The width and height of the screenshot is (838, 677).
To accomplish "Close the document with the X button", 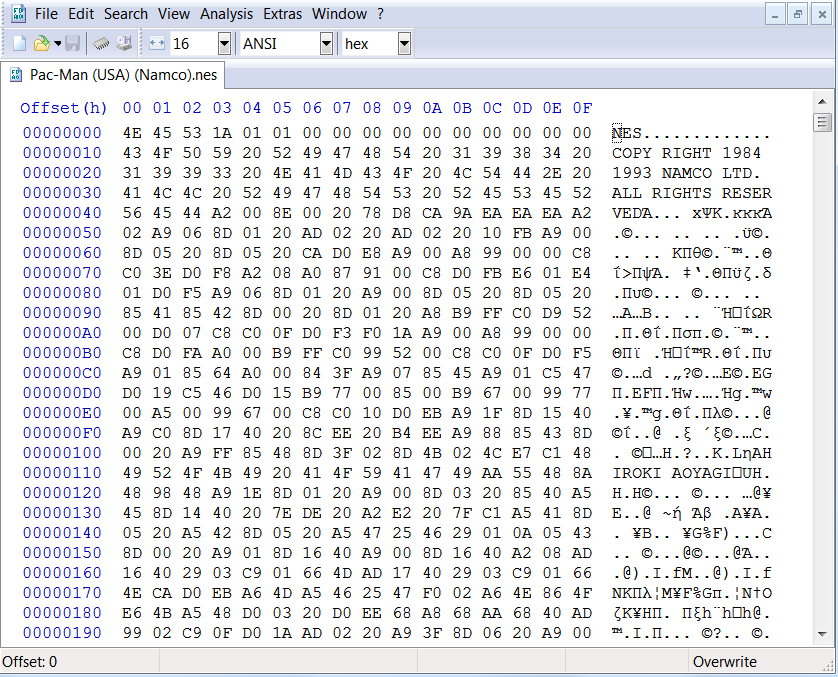I will (822, 14).
